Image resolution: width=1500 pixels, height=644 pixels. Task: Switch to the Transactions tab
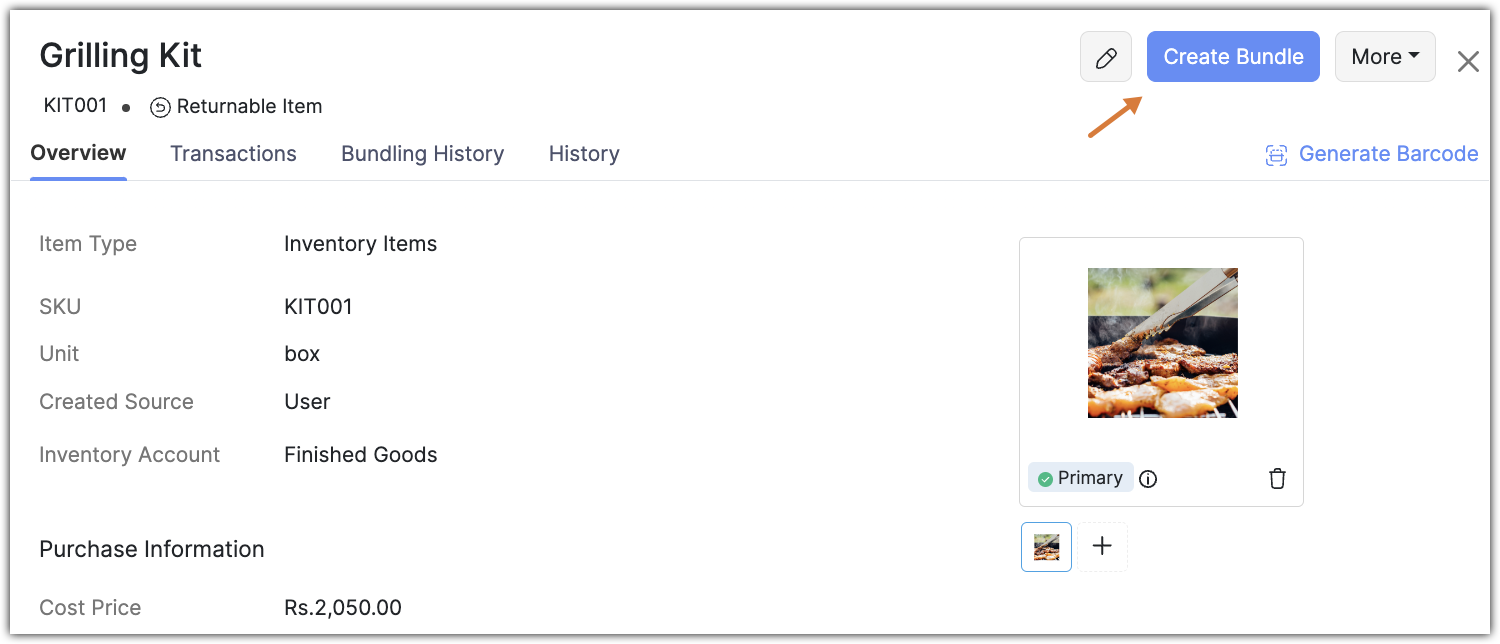tap(233, 154)
